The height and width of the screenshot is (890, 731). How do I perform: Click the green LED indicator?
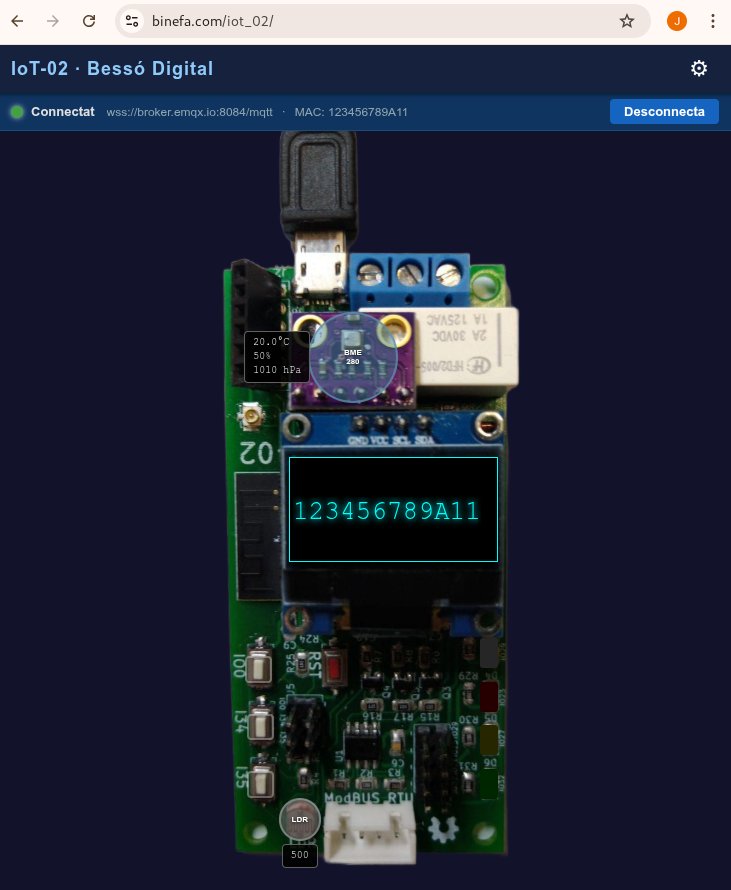489,782
